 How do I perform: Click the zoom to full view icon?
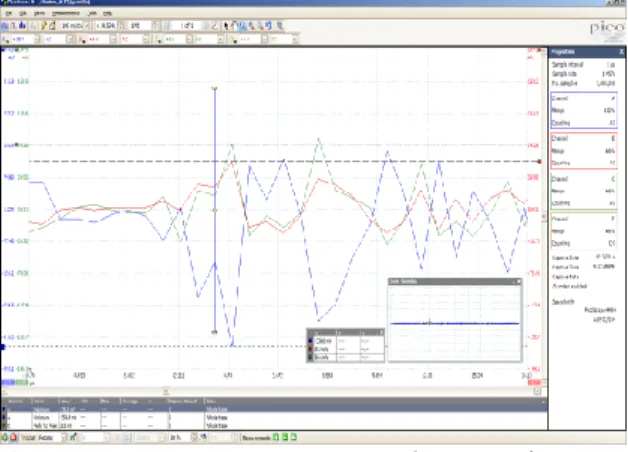point(280,26)
